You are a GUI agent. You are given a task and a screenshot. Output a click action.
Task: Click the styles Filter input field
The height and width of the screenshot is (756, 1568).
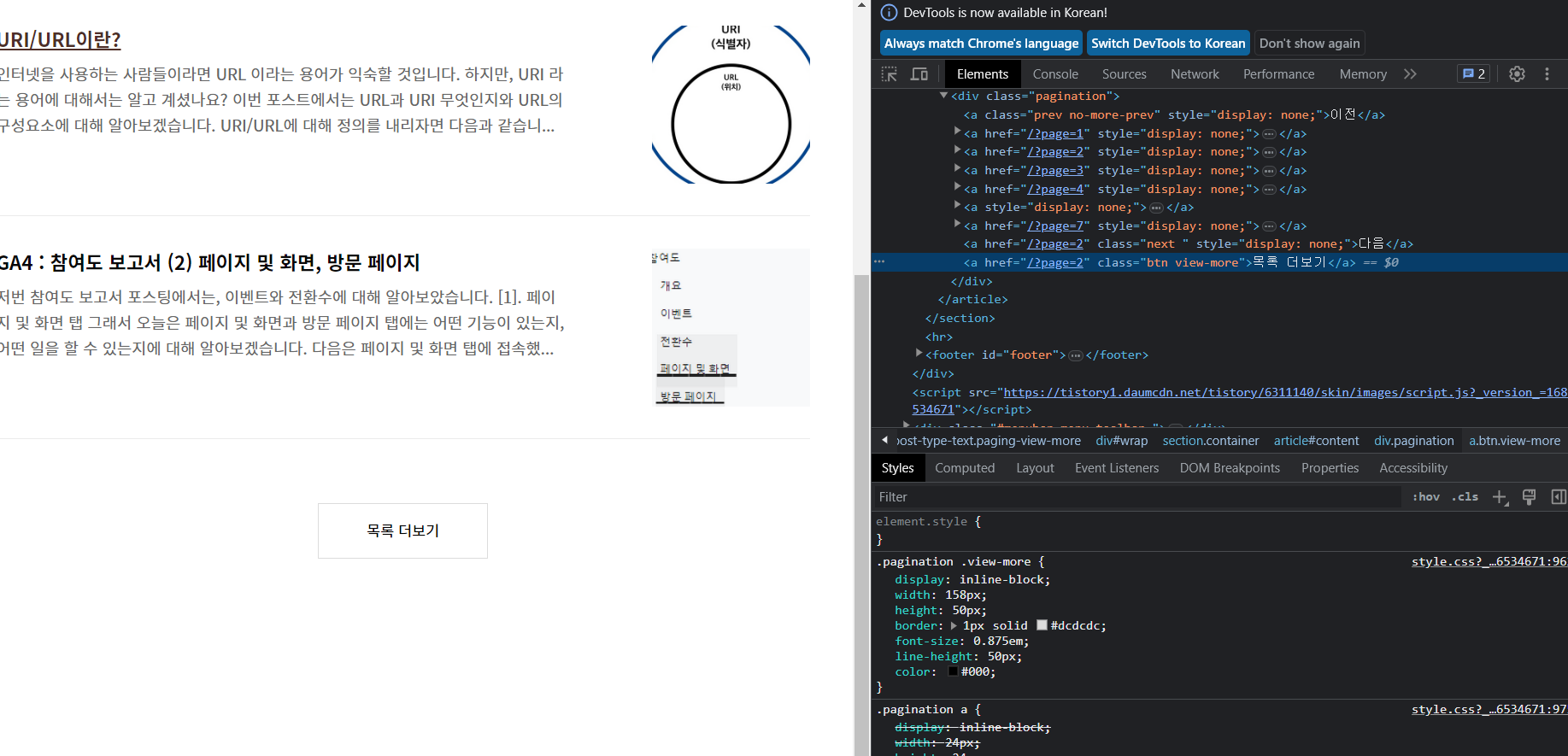pyautogui.click(x=1136, y=497)
